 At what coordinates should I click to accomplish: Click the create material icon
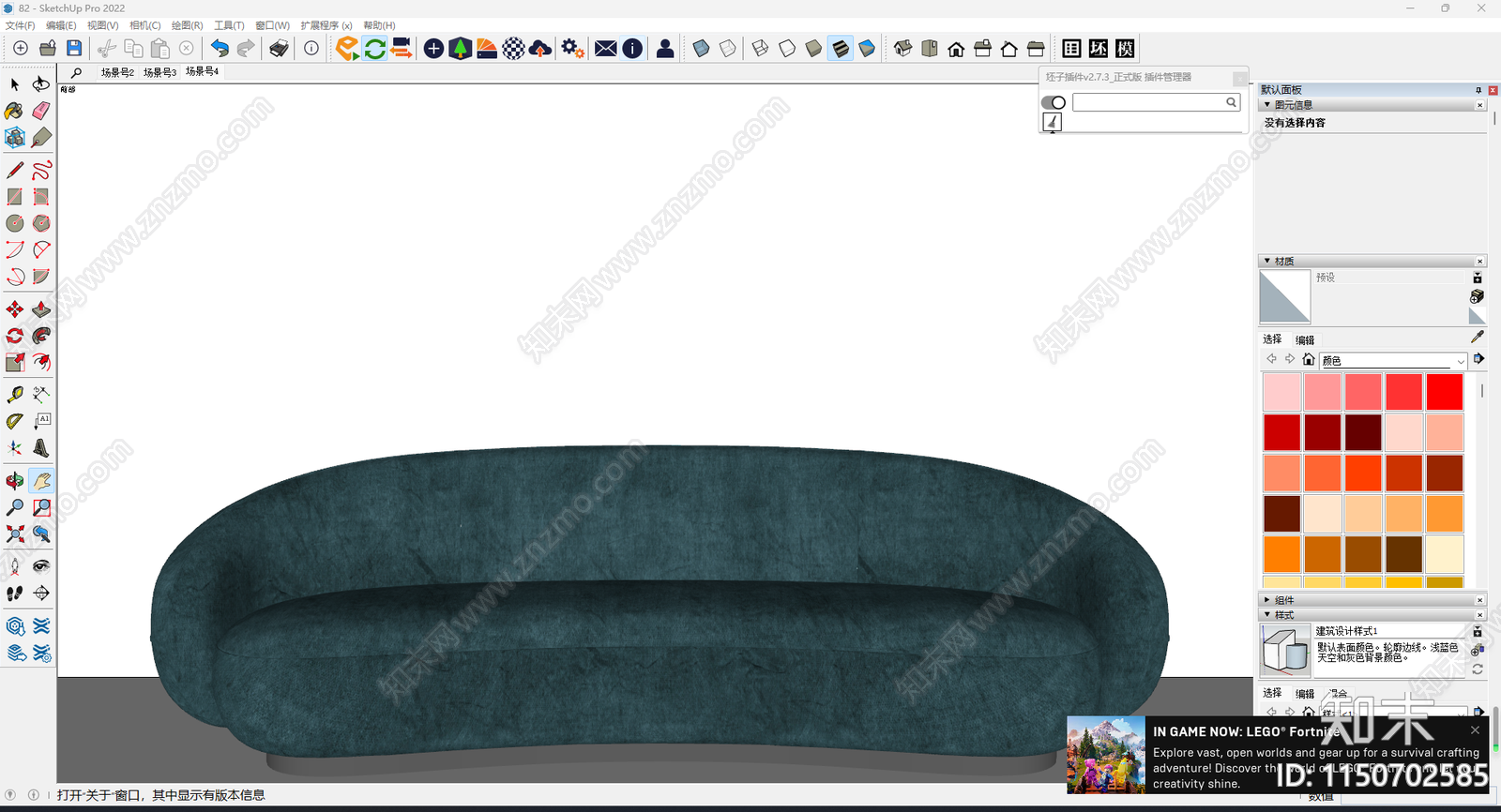(x=1477, y=296)
